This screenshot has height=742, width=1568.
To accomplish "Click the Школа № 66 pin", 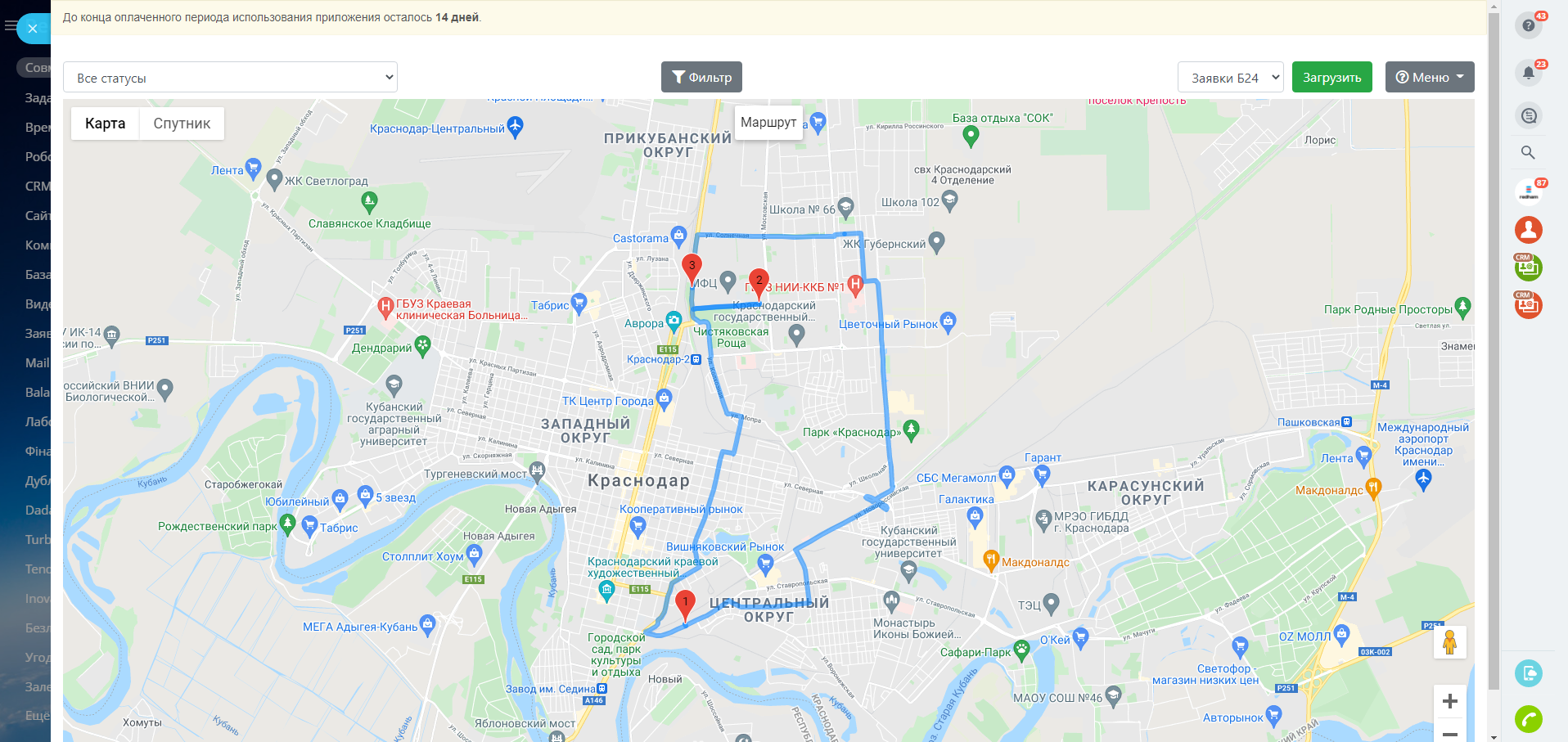I will coord(845,207).
